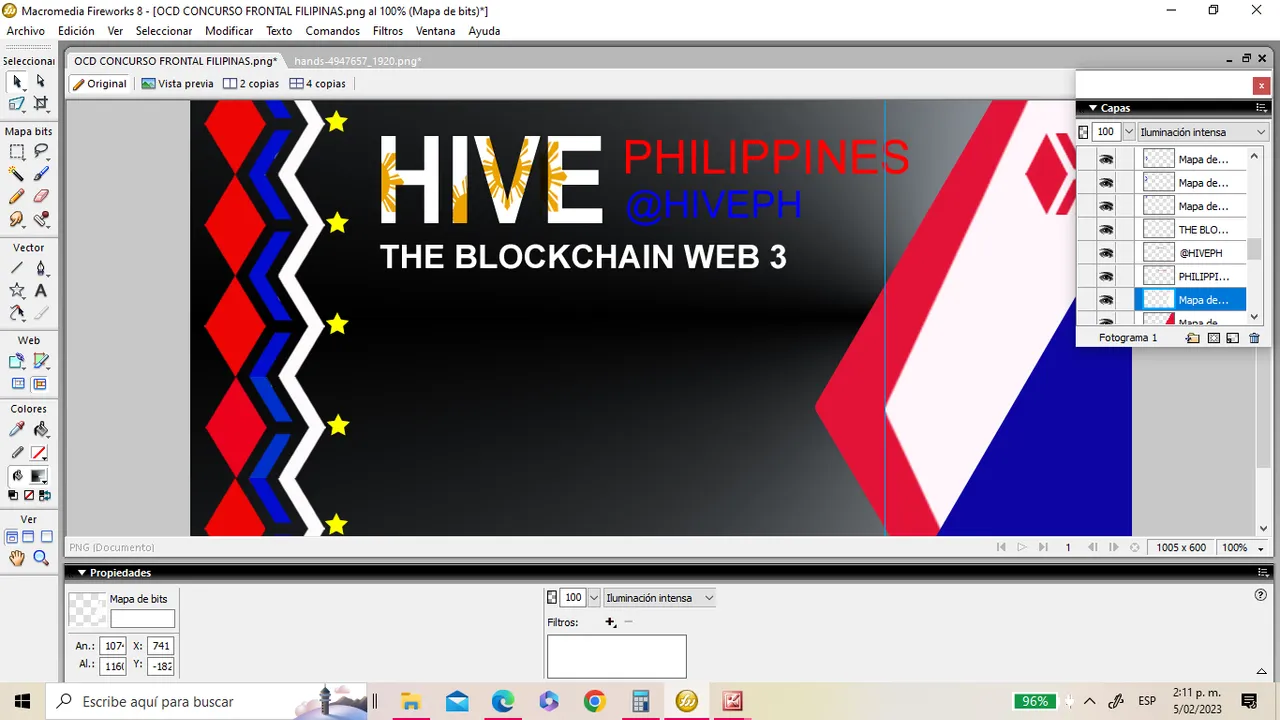1280x720 pixels.
Task: Select the Hotspot tool
Action: pos(17,361)
